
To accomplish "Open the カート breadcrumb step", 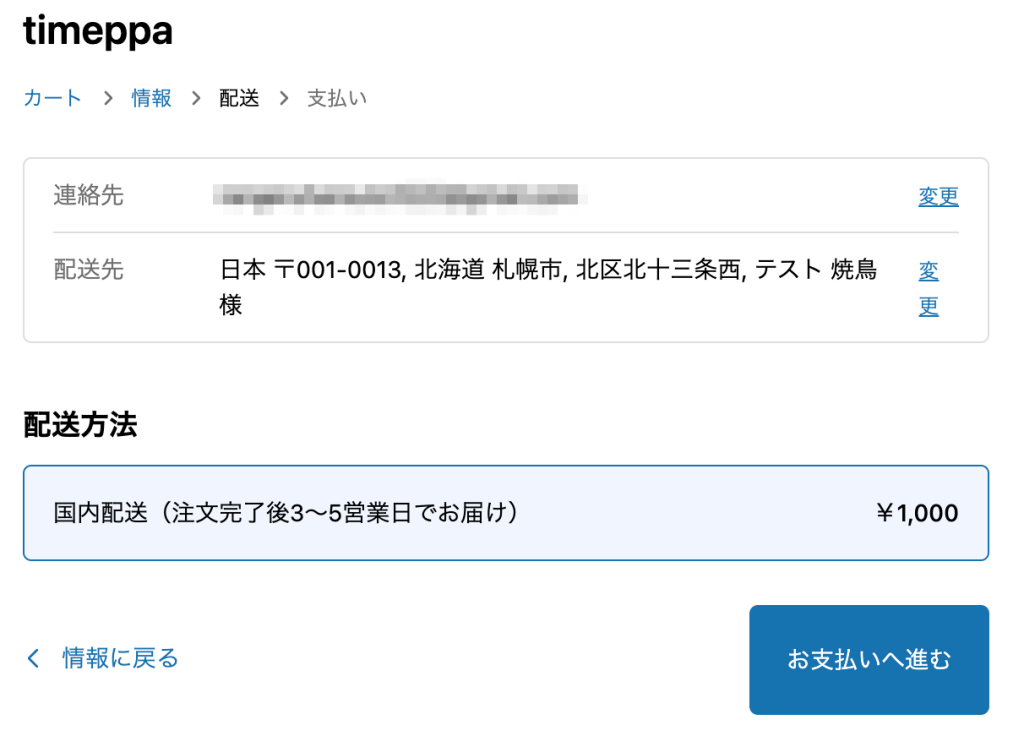I will [51, 98].
